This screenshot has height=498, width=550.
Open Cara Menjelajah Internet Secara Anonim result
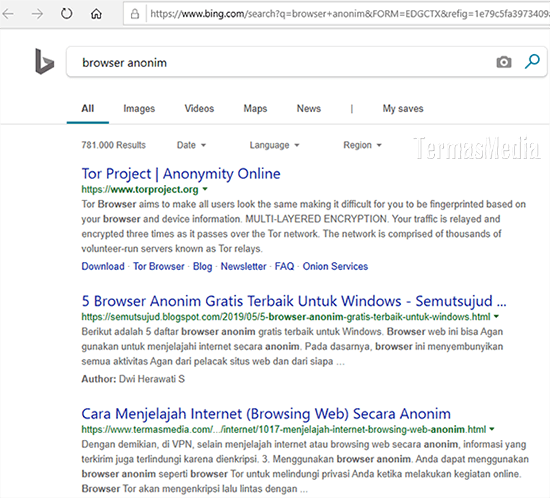(266, 414)
